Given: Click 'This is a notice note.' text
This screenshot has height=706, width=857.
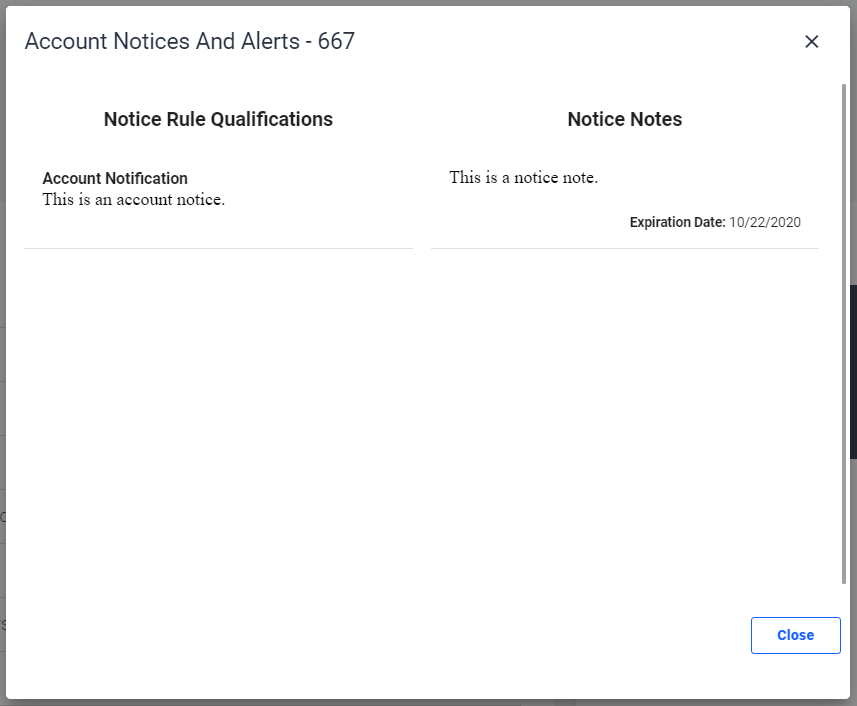Looking at the screenshot, I should tap(524, 178).
